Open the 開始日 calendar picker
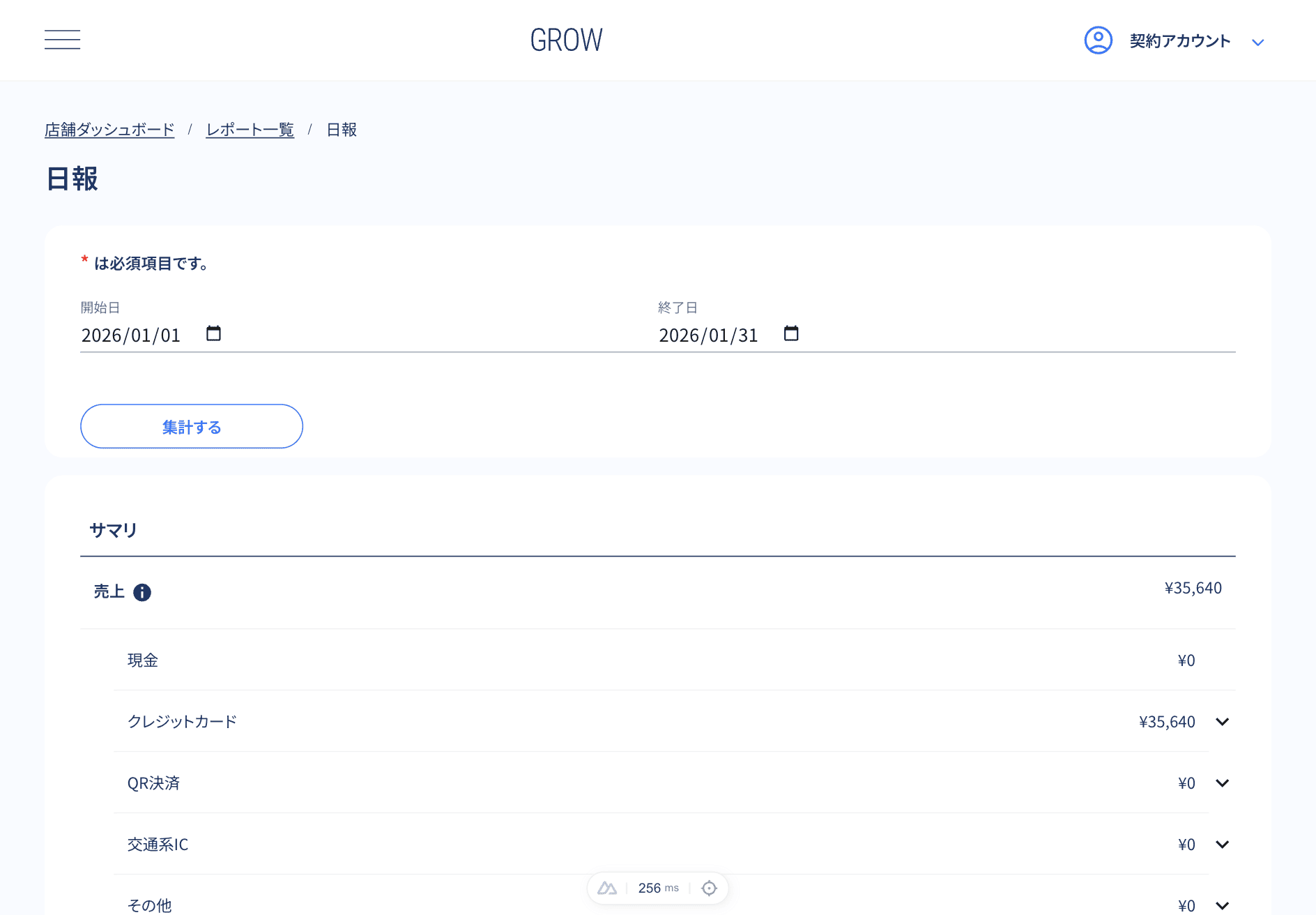Screen dimensions: 1316x915 (213, 334)
